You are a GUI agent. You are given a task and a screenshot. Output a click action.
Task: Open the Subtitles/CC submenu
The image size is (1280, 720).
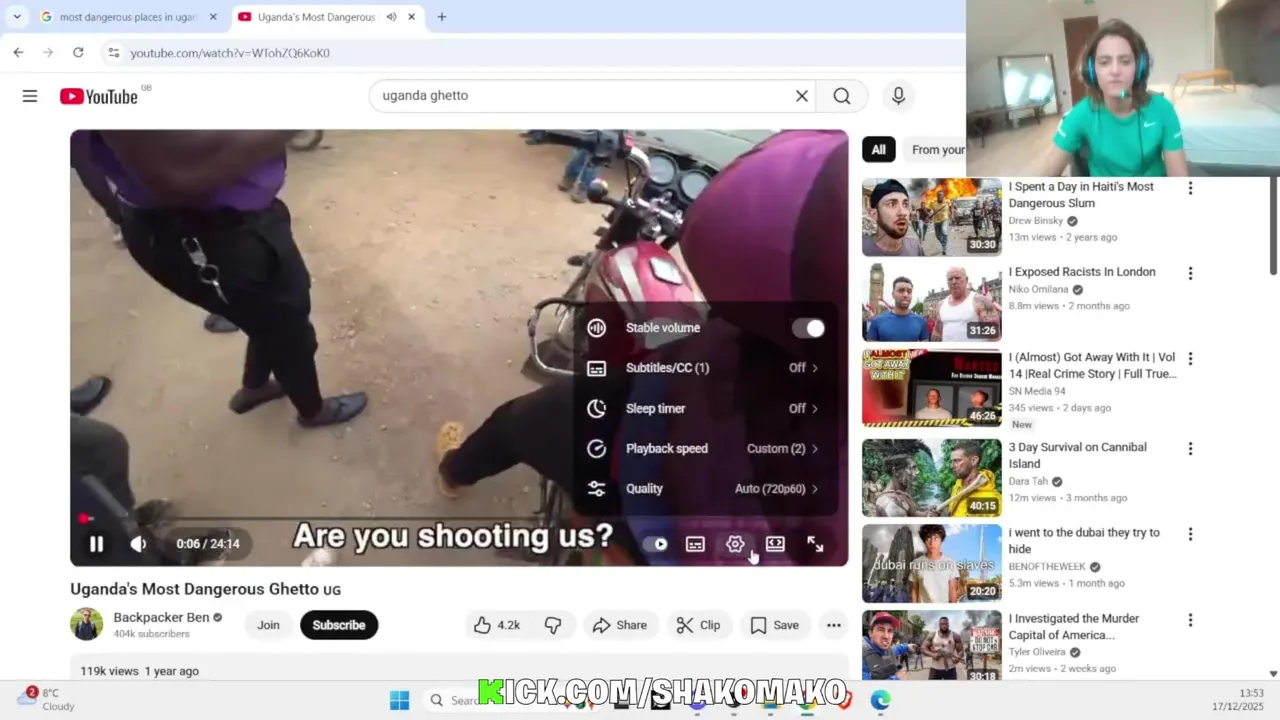[x=706, y=368]
